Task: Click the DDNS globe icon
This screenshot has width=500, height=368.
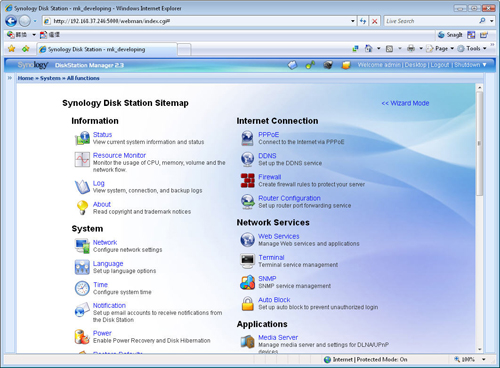Action: [x=247, y=159]
